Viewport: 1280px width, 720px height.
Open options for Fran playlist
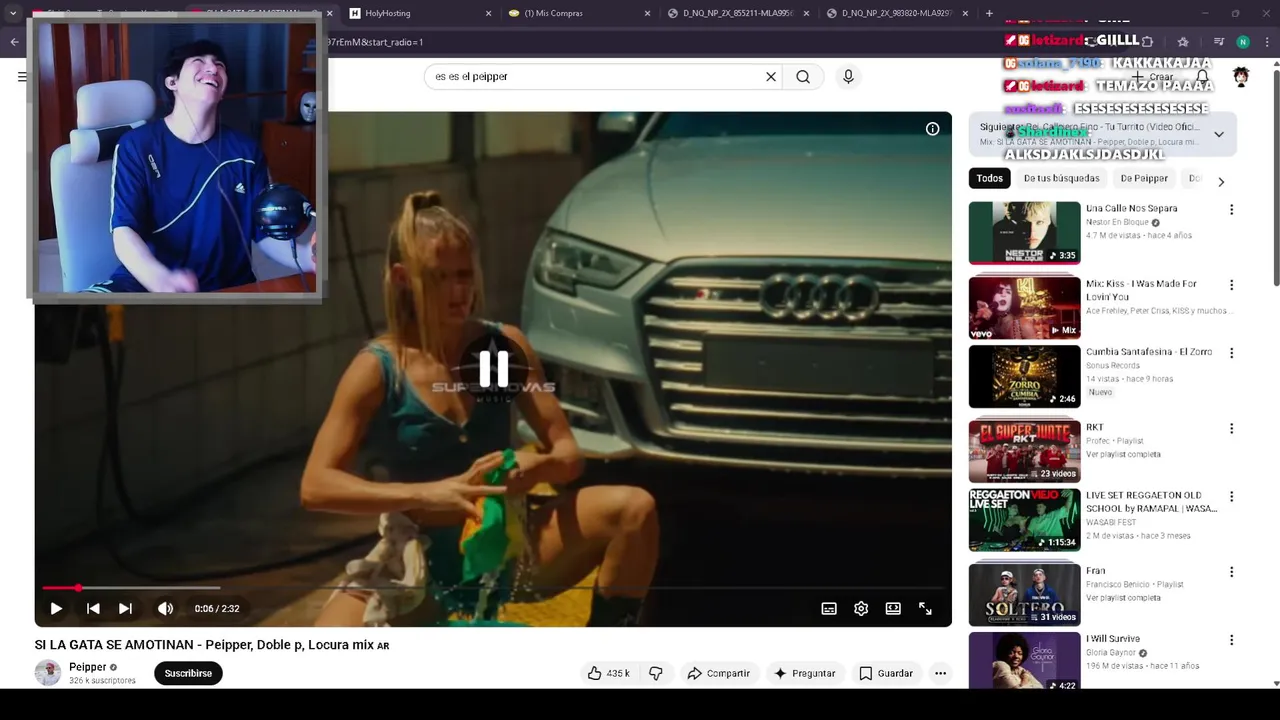(1231, 572)
